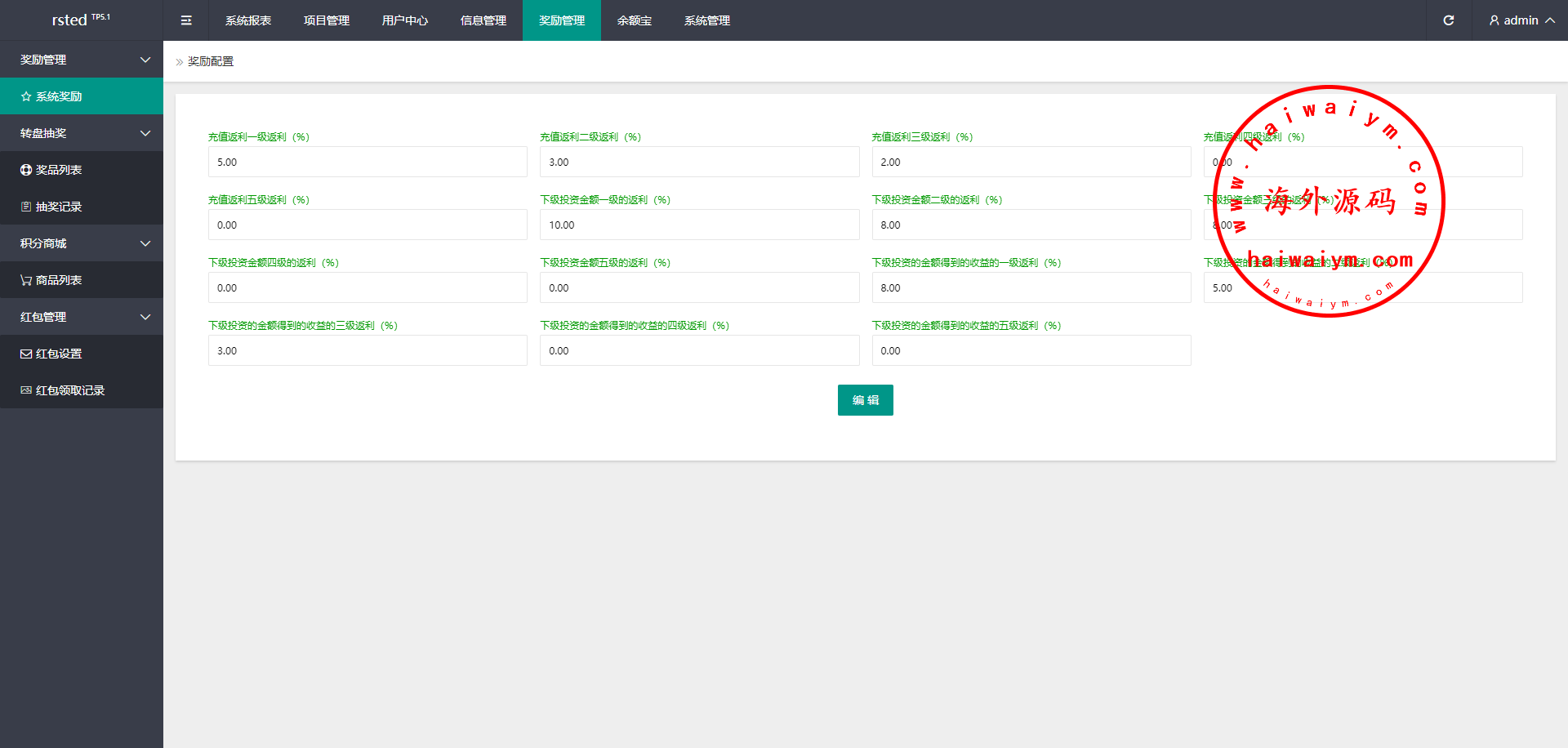Click the 奖励配置 breadcrumb link

click(x=211, y=61)
